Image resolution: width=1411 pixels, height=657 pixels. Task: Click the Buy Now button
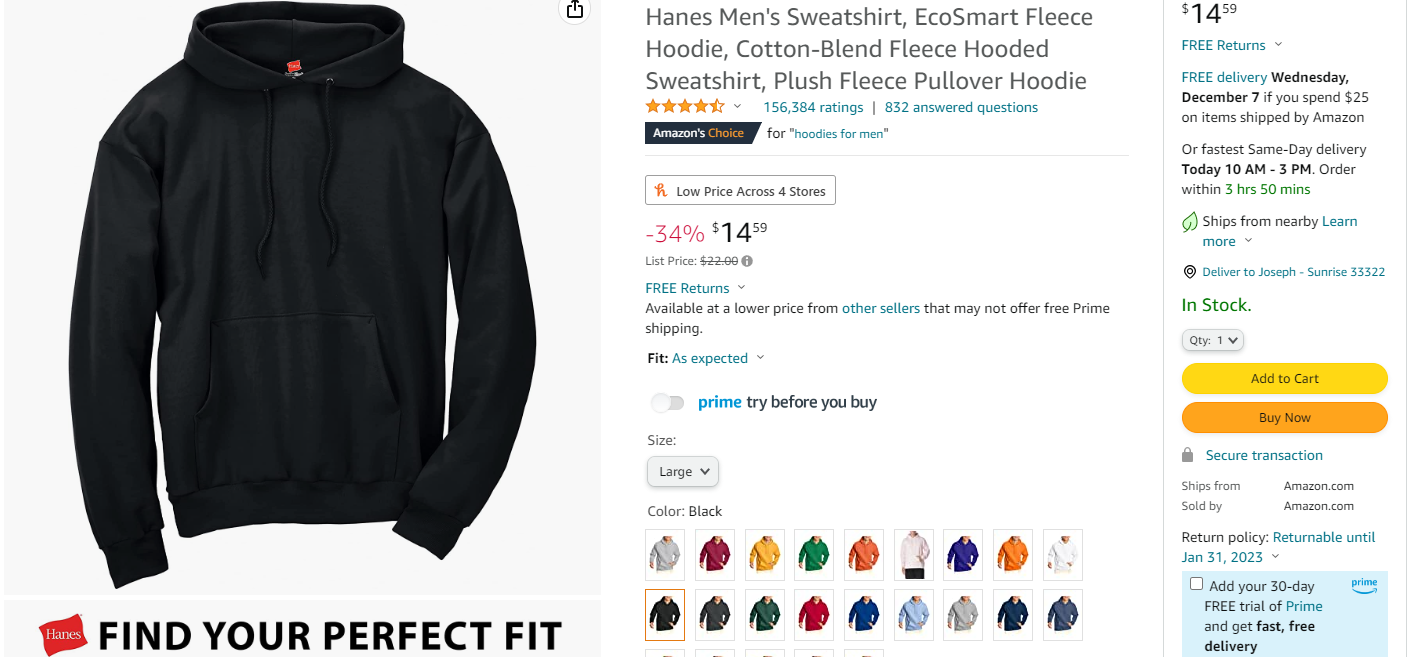[x=1285, y=417]
